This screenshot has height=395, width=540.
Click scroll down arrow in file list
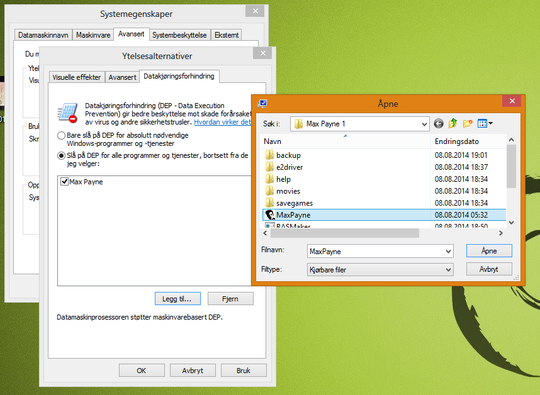tap(511, 223)
